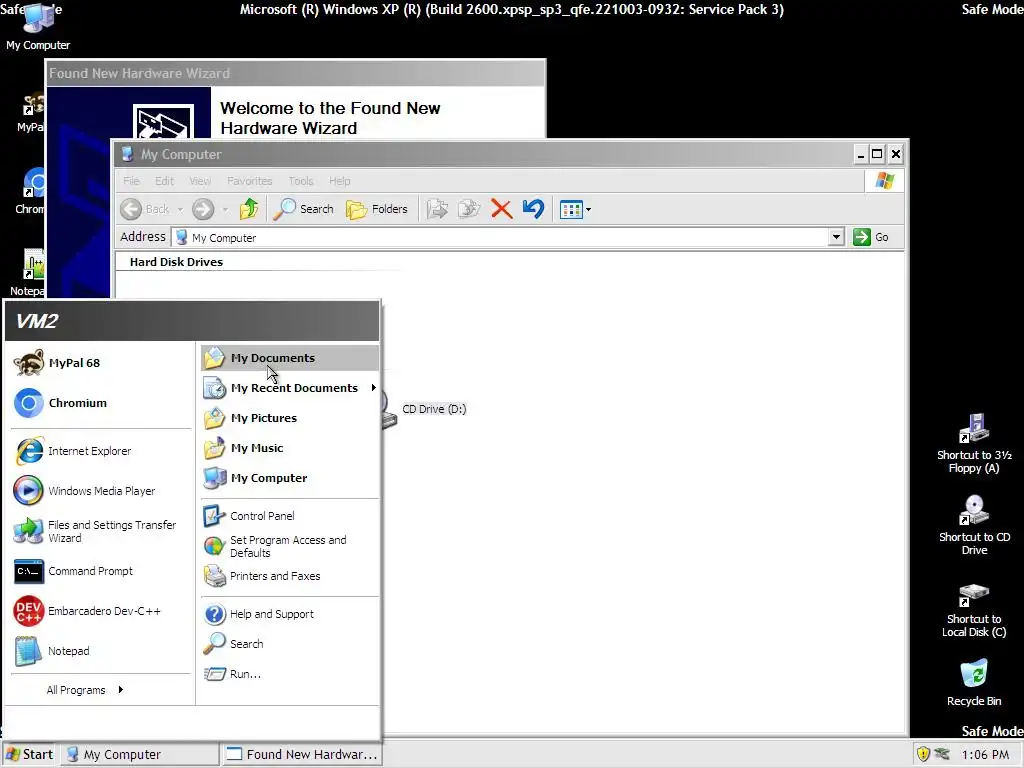
Task: Click the Copy To toolbar icon
Action: tap(469, 209)
